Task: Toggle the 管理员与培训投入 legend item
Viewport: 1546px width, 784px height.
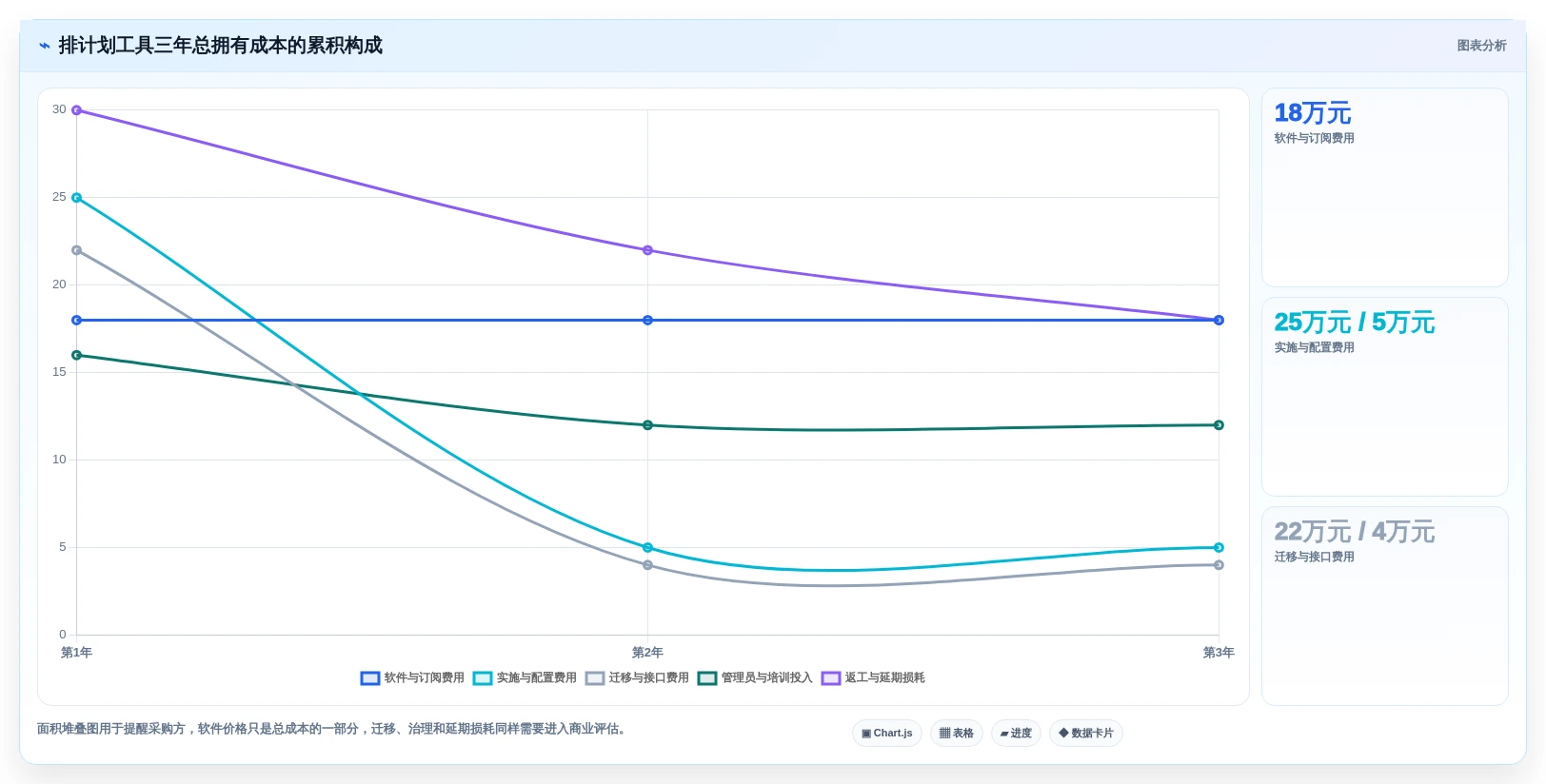Action: click(x=755, y=678)
